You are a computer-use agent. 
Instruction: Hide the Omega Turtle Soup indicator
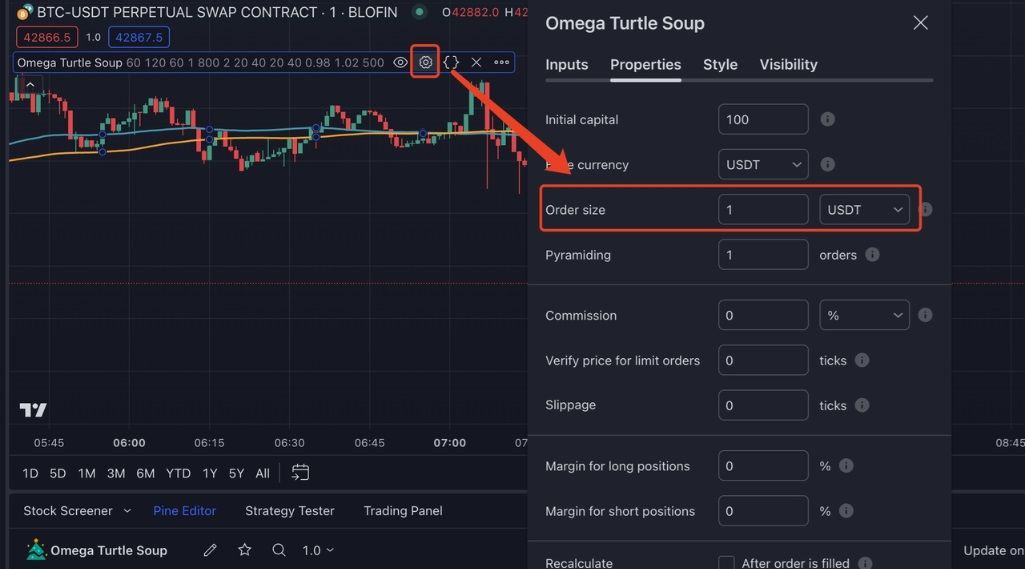400,62
